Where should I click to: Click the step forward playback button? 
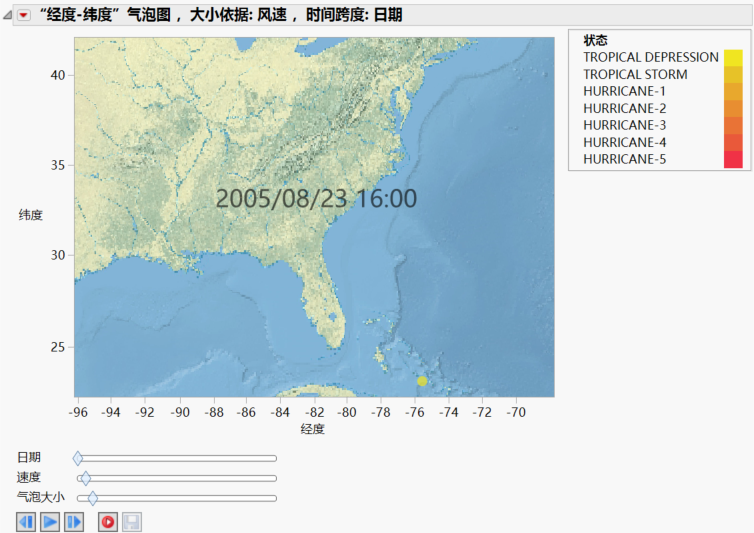pos(74,521)
